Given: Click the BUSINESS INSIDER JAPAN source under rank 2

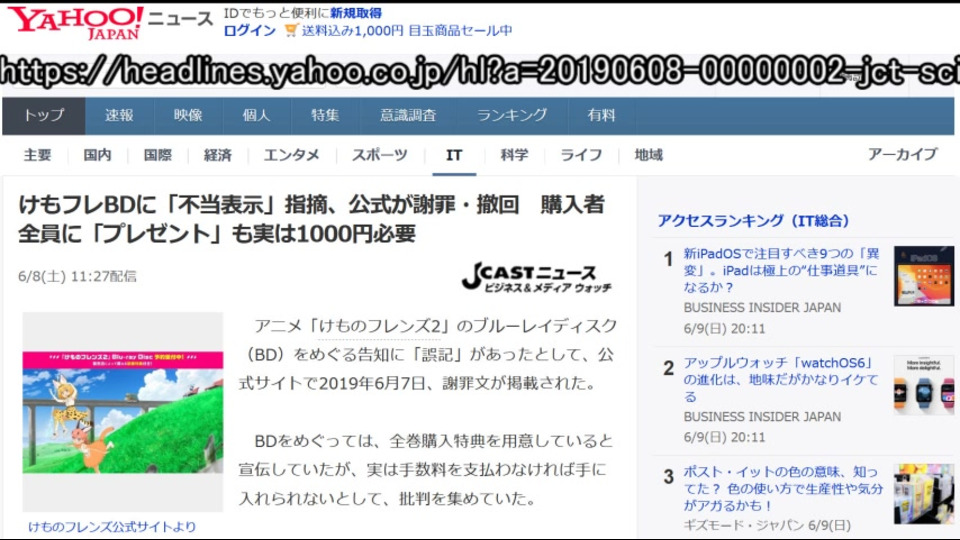Looking at the screenshot, I should click(x=762, y=416).
